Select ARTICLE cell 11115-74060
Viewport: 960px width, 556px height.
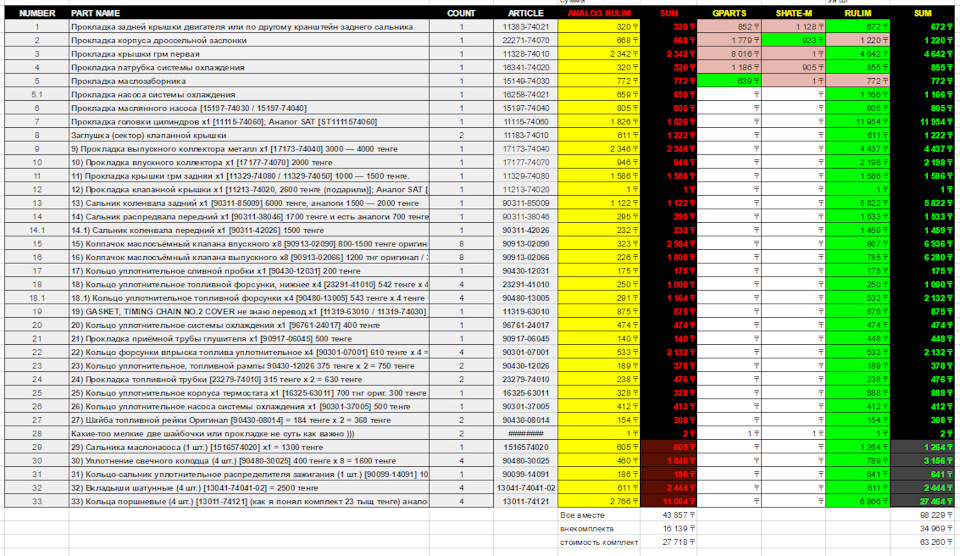[525, 122]
